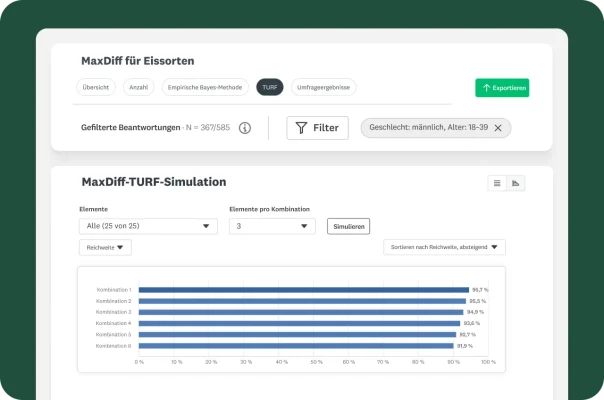Click the info icon beside filtered responses
The height and width of the screenshot is (400, 604).
point(245,128)
